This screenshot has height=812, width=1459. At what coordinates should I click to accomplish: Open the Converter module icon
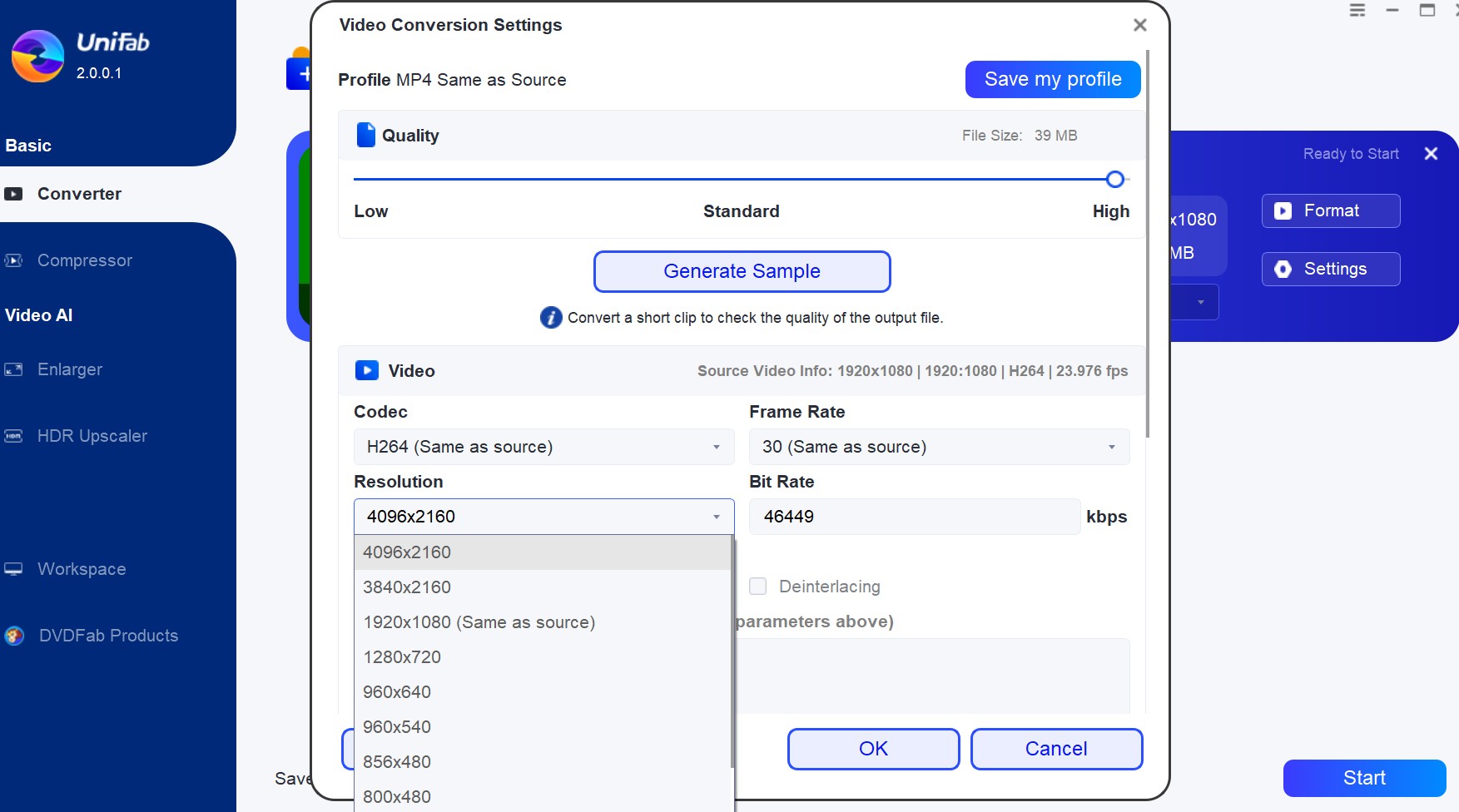pos(13,194)
